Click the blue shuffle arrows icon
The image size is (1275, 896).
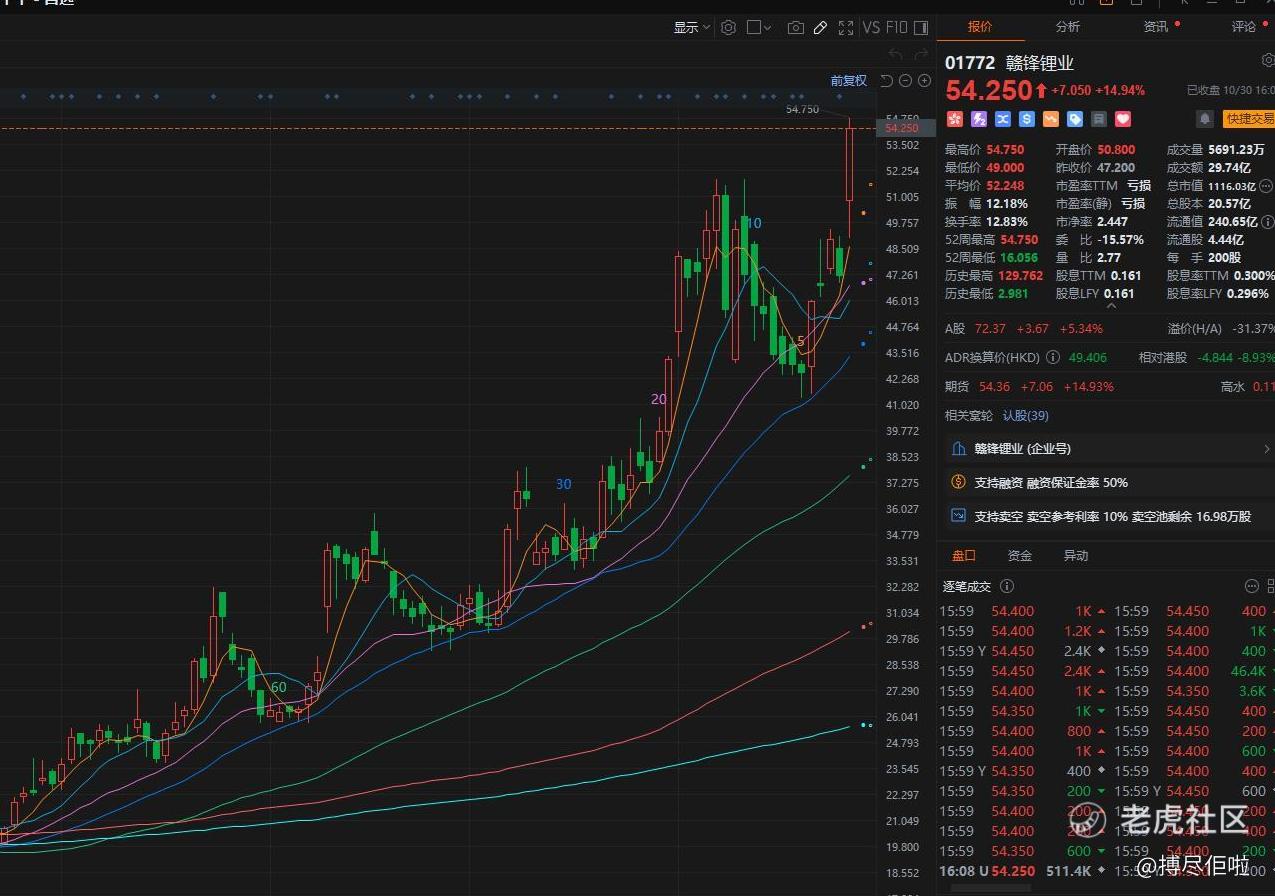pyautogui.click(x=1002, y=119)
